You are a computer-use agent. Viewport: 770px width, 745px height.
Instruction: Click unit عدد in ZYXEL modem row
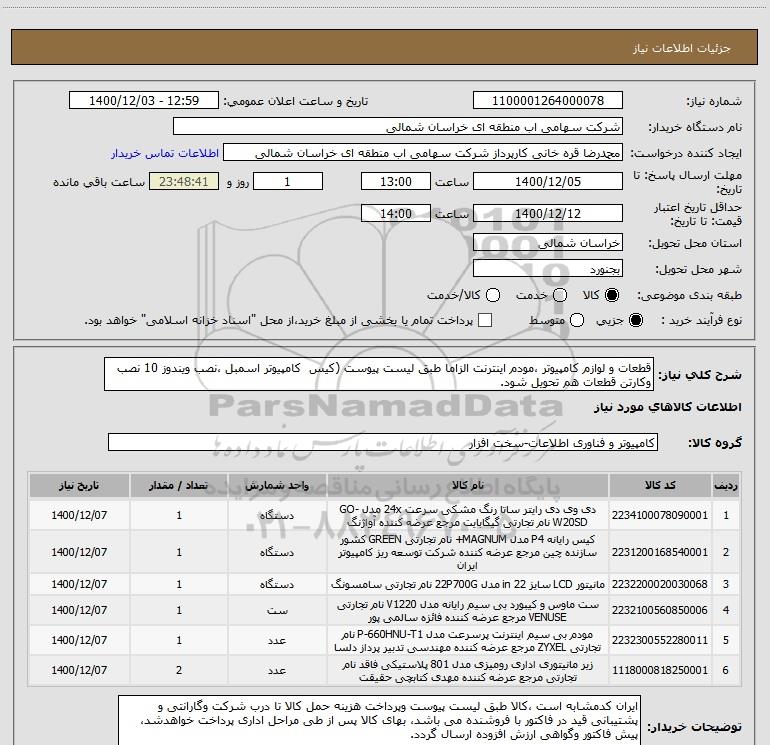[277, 641]
